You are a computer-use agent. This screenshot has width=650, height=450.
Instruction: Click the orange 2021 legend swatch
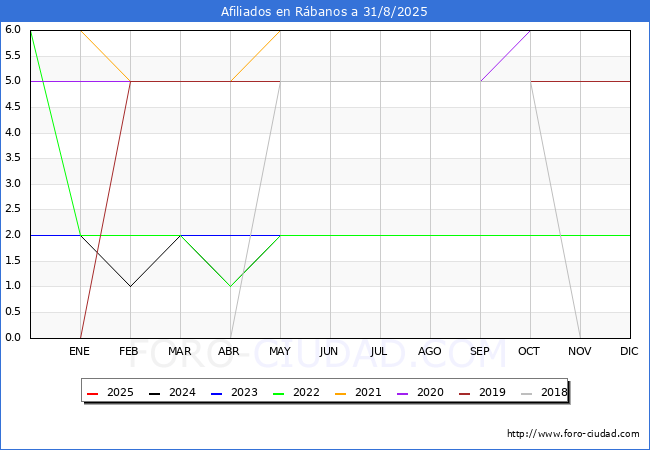340,393
